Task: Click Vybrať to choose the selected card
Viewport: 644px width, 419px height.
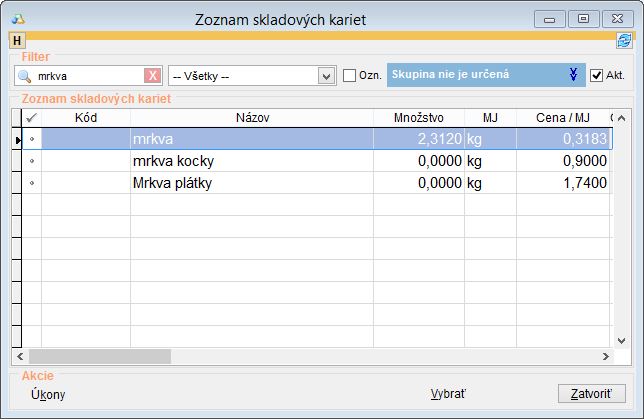Action: 447,394
